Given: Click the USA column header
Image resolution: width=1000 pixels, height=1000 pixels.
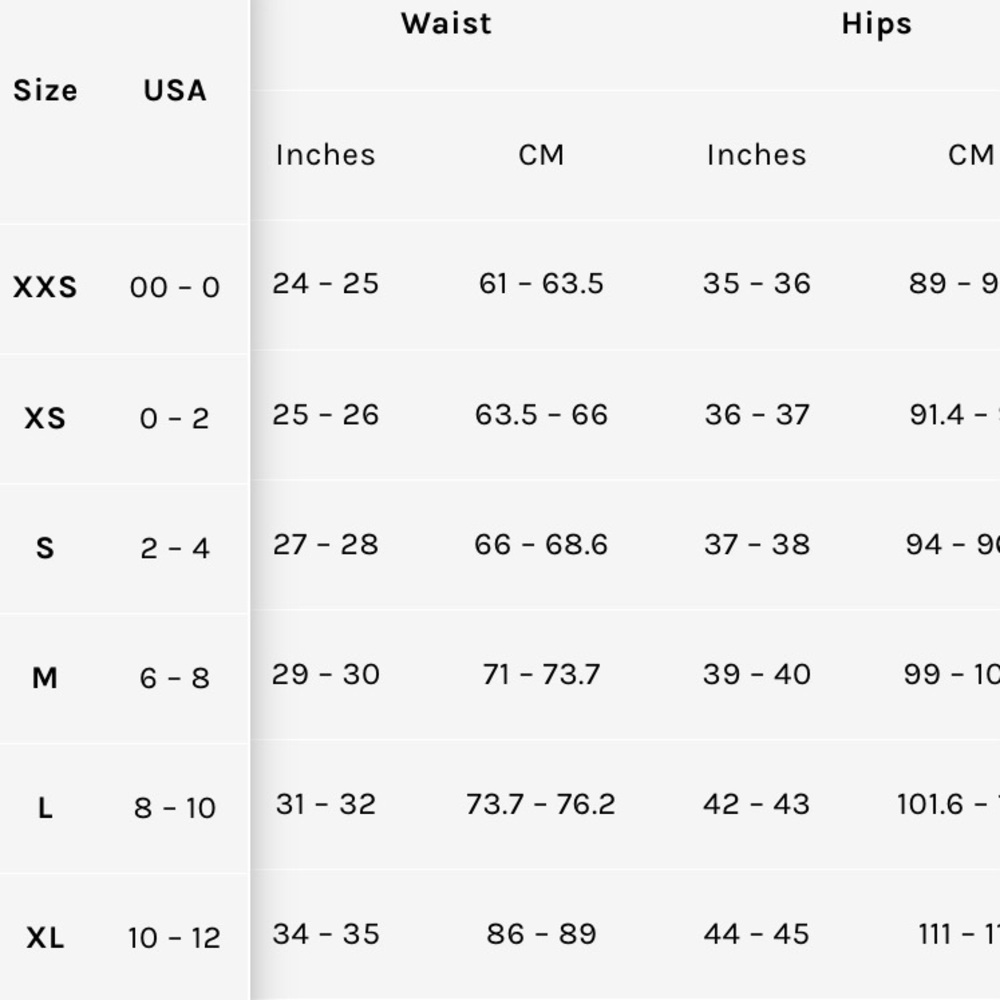Looking at the screenshot, I should [175, 91].
